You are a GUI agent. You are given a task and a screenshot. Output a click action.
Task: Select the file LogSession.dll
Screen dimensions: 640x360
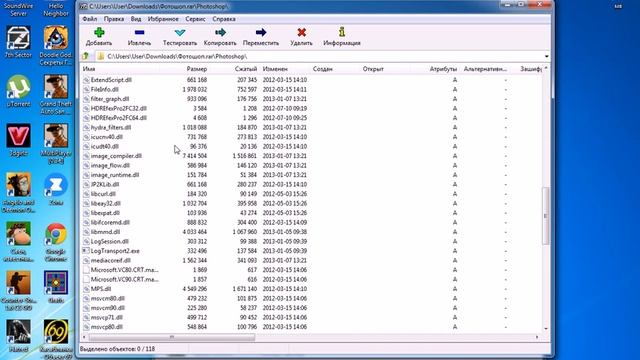coord(109,241)
